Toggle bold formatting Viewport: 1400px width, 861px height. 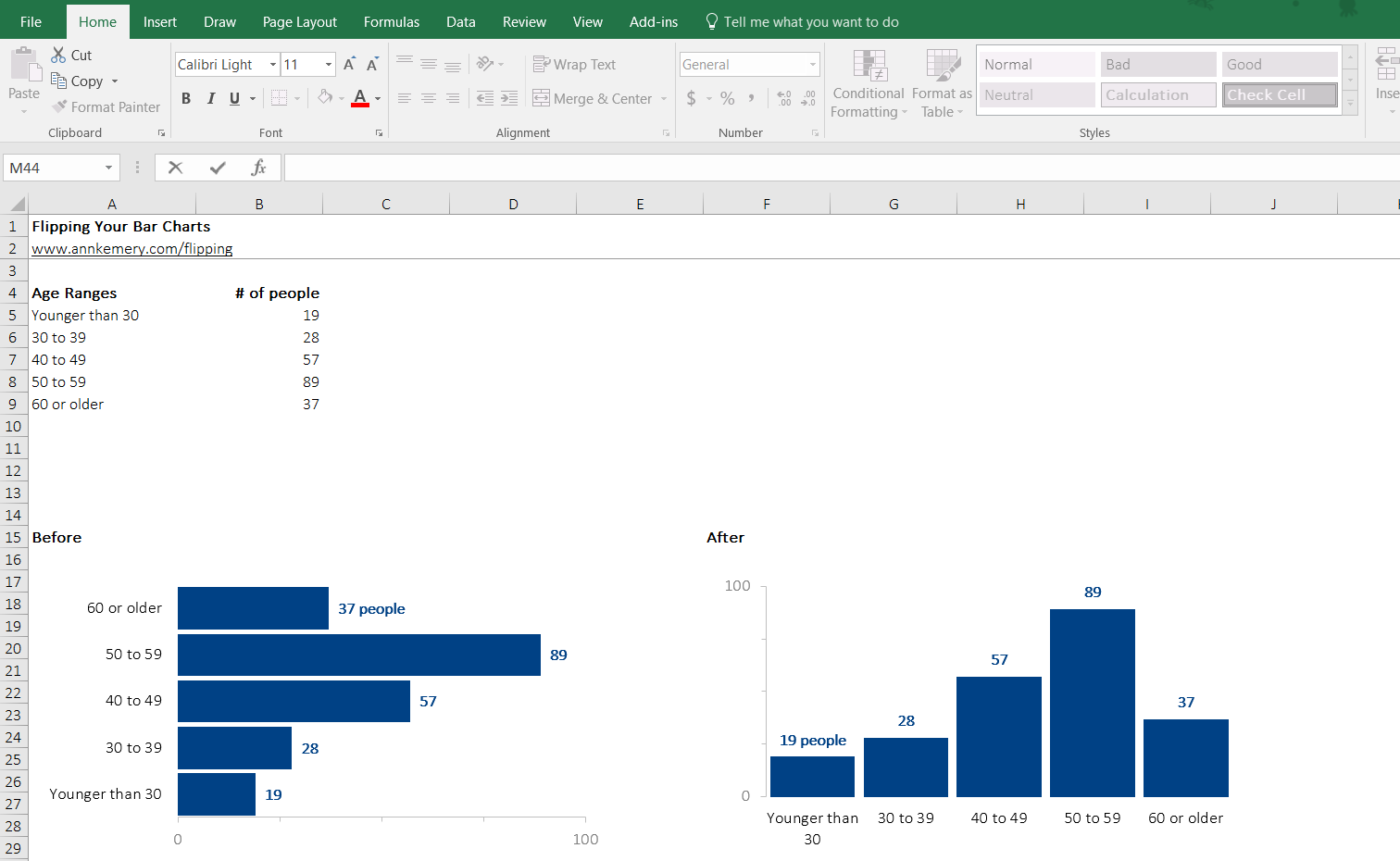[185, 98]
